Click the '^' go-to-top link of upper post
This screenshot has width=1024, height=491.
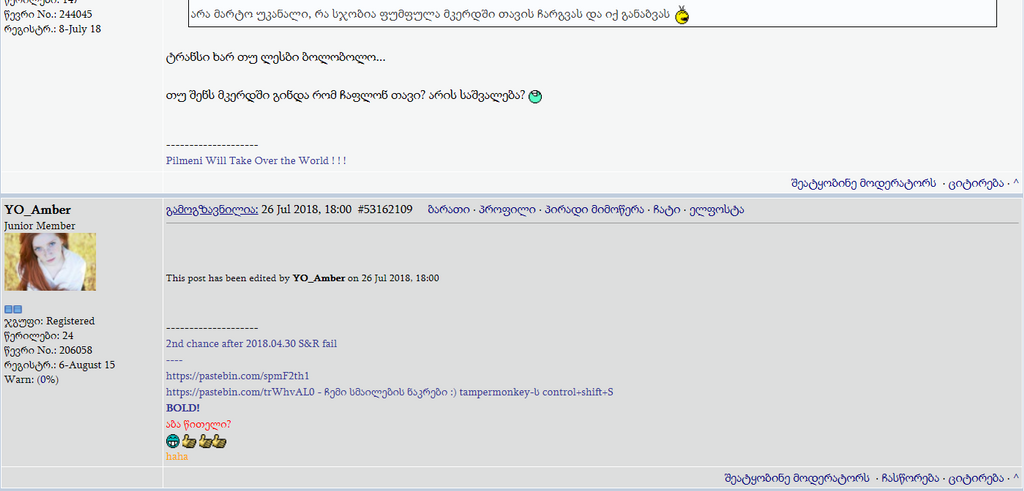(1016, 183)
